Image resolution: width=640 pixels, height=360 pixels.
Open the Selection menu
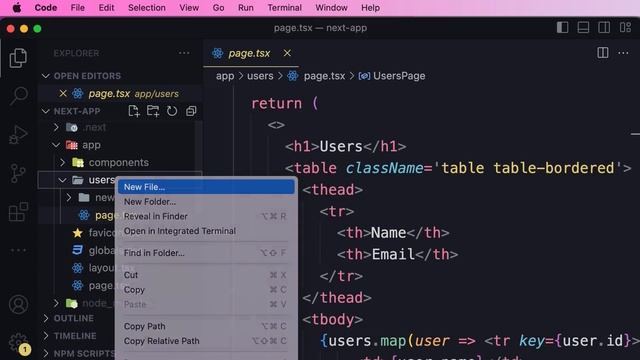pos(147,8)
